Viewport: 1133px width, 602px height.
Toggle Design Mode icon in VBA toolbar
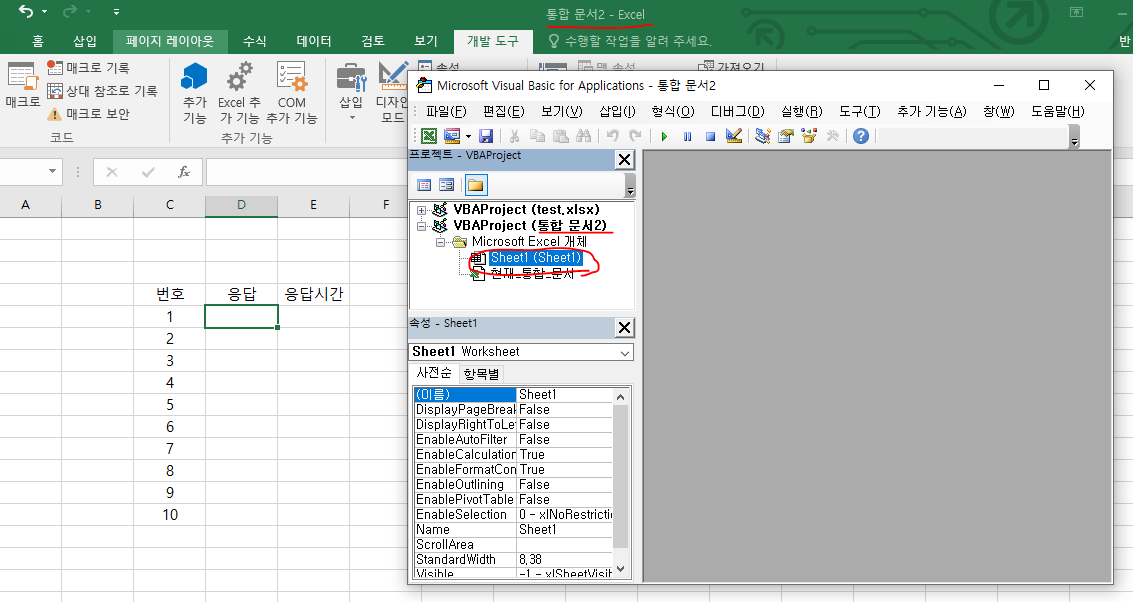tap(734, 136)
